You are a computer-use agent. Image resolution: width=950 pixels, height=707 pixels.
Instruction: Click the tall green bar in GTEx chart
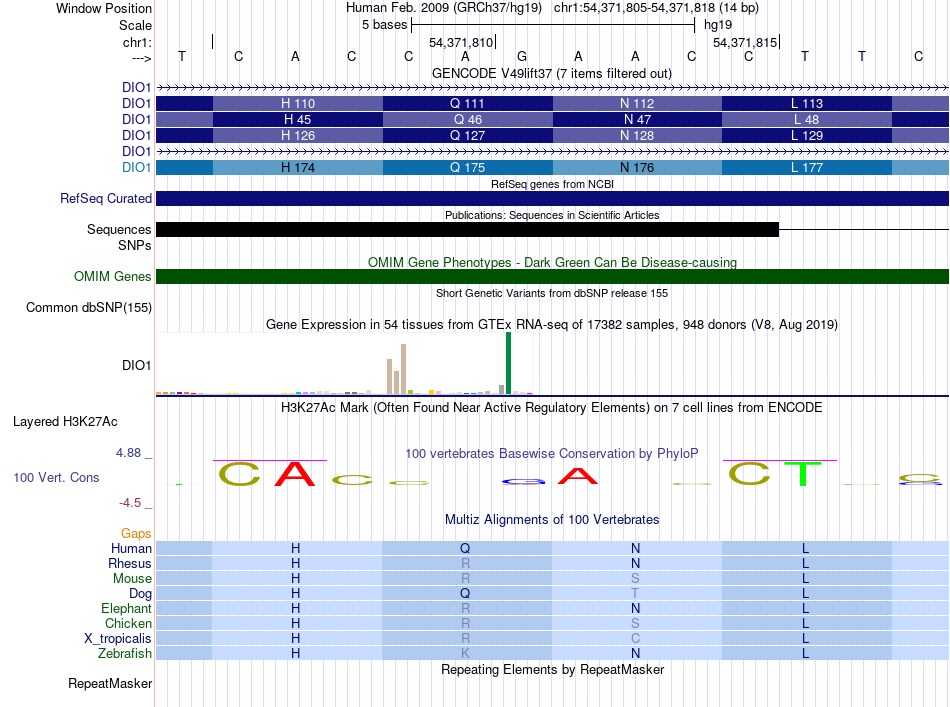click(x=508, y=363)
